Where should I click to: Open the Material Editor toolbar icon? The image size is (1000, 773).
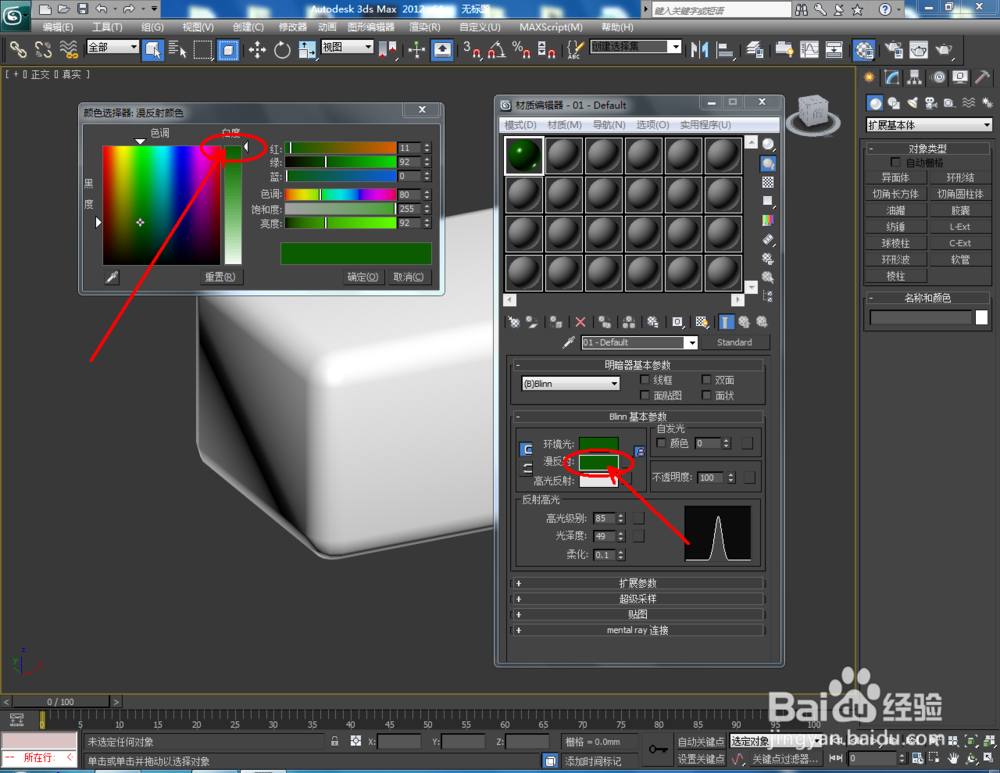coord(864,49)
